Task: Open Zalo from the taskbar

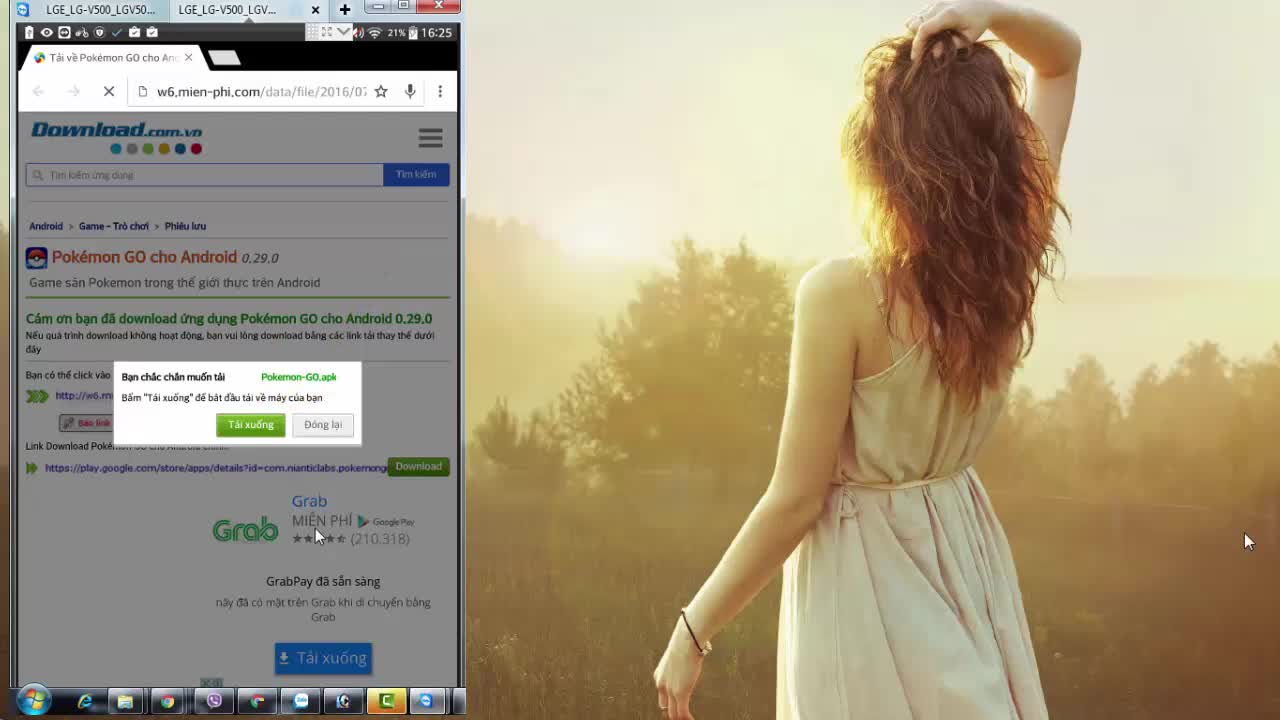Action: [x=300, y=702]
